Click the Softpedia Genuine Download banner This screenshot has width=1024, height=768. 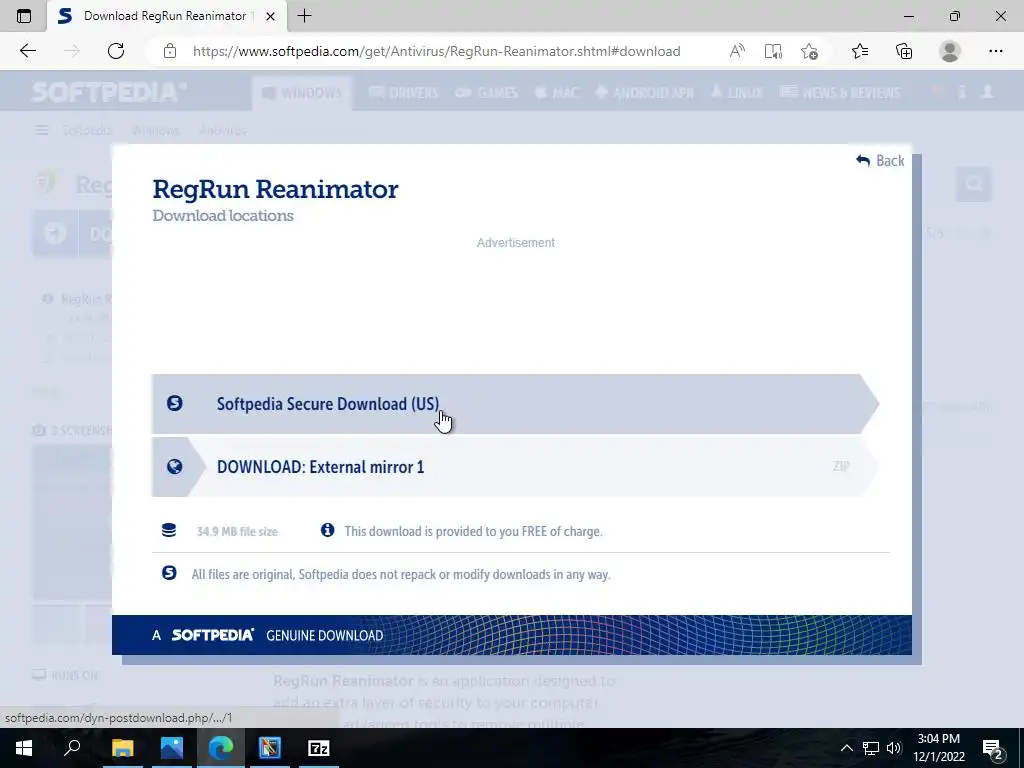coord(511,635)
